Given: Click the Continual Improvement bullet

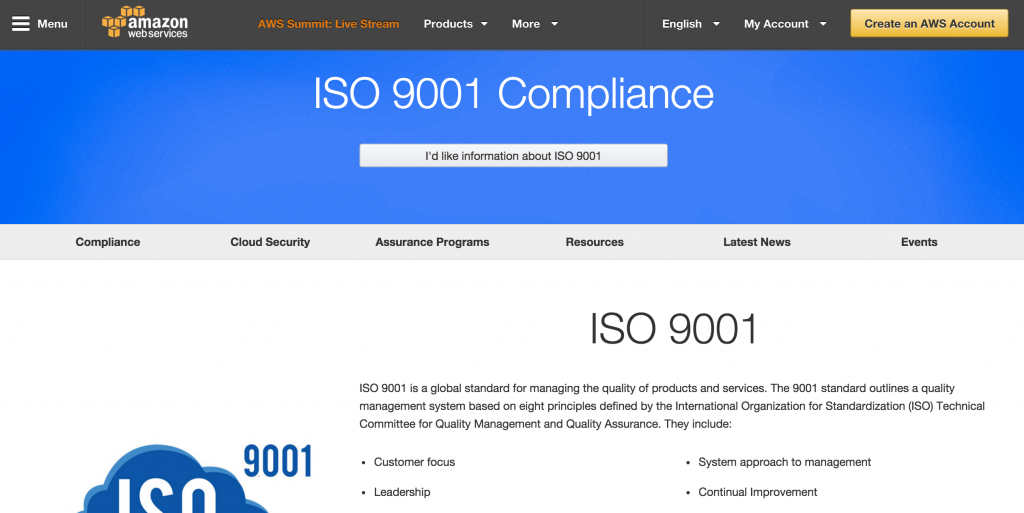Looking at the screenshot, I should tap(758, 492).
